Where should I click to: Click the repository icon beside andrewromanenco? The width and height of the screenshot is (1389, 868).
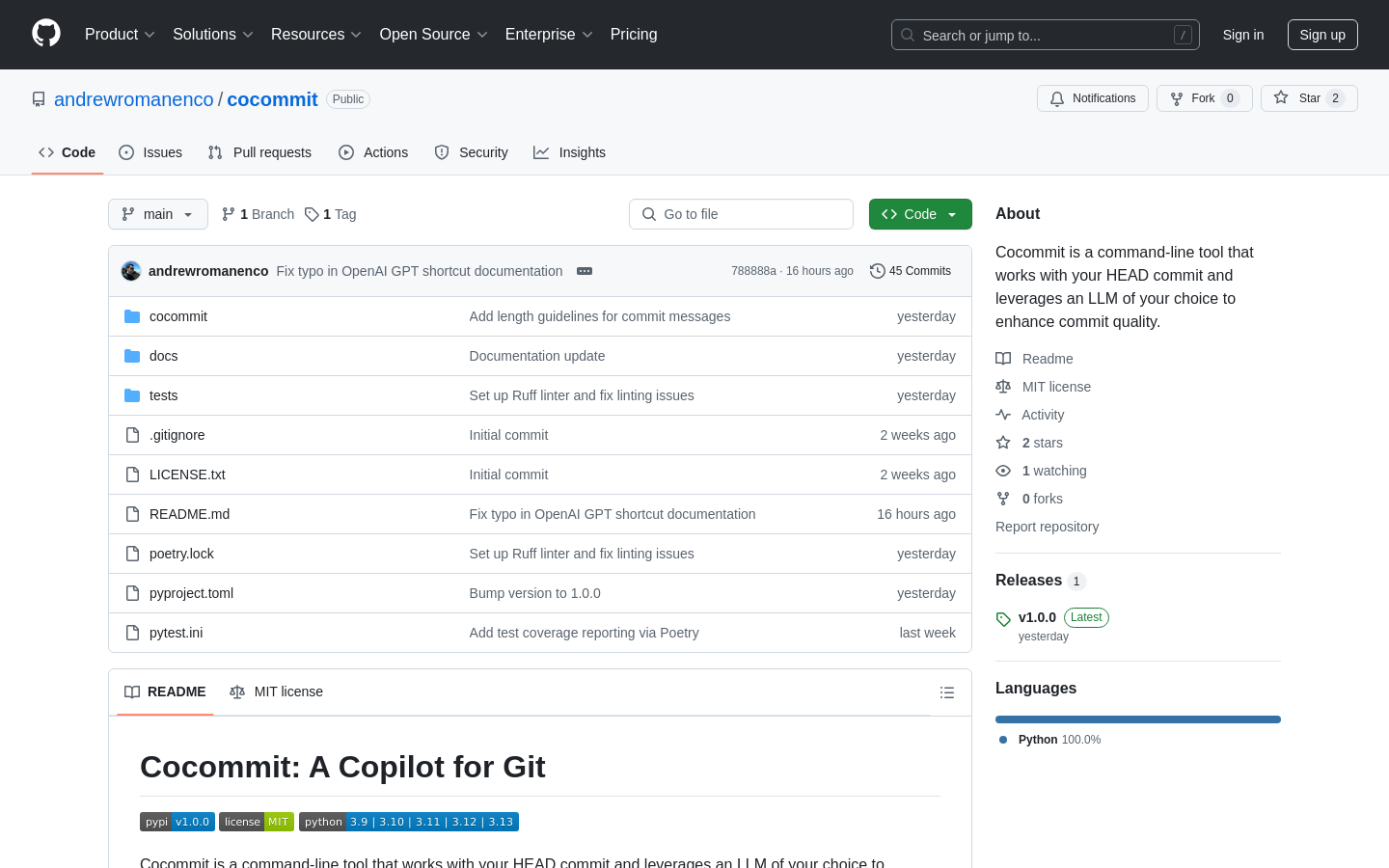pyautogui.click(x=39, y=99)
